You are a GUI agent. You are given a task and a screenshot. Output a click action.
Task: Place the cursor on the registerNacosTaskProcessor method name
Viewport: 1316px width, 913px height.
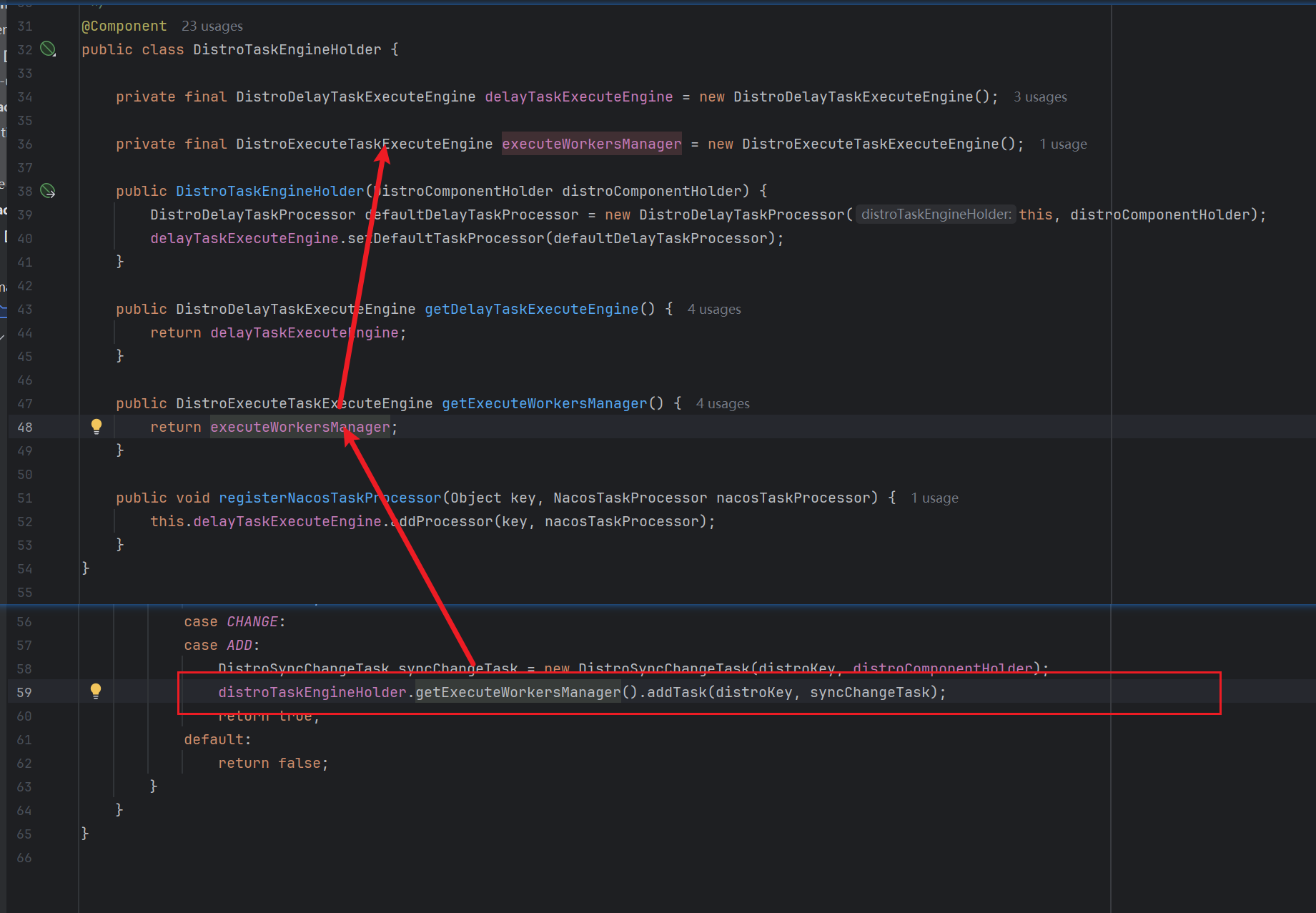pos(330,498)
